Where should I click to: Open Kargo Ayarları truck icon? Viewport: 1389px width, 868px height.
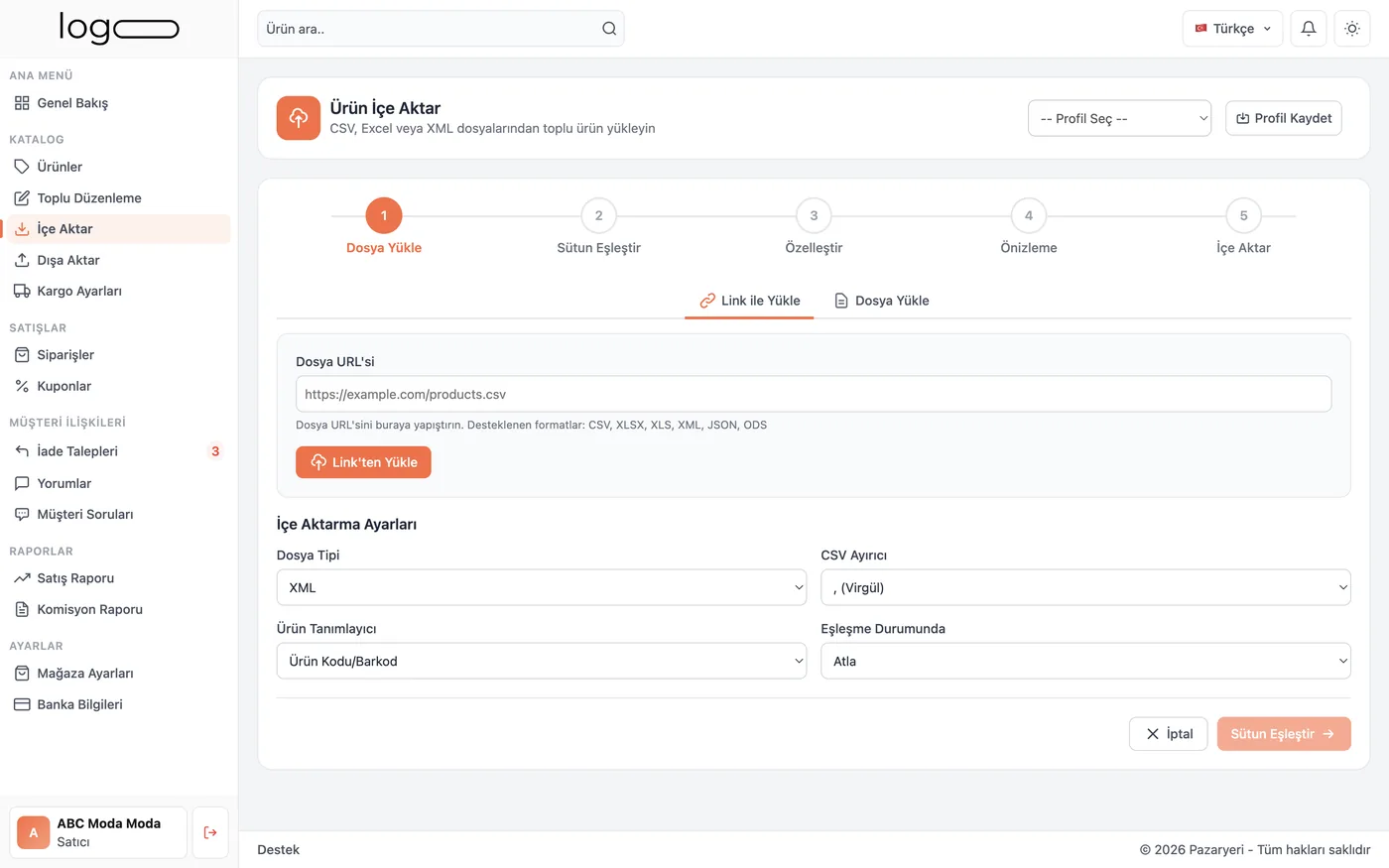(x=22, y=291)
